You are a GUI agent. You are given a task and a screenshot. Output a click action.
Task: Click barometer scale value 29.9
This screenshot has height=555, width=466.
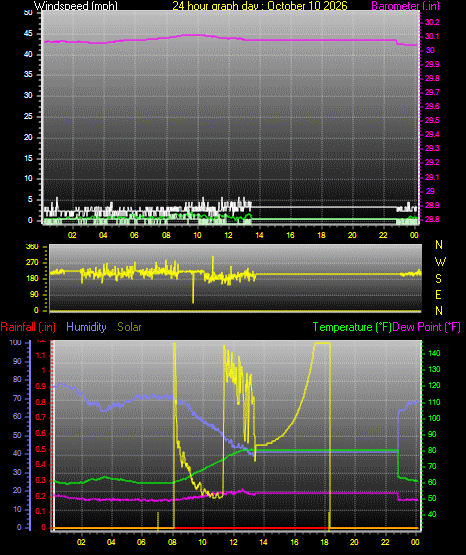432,64
